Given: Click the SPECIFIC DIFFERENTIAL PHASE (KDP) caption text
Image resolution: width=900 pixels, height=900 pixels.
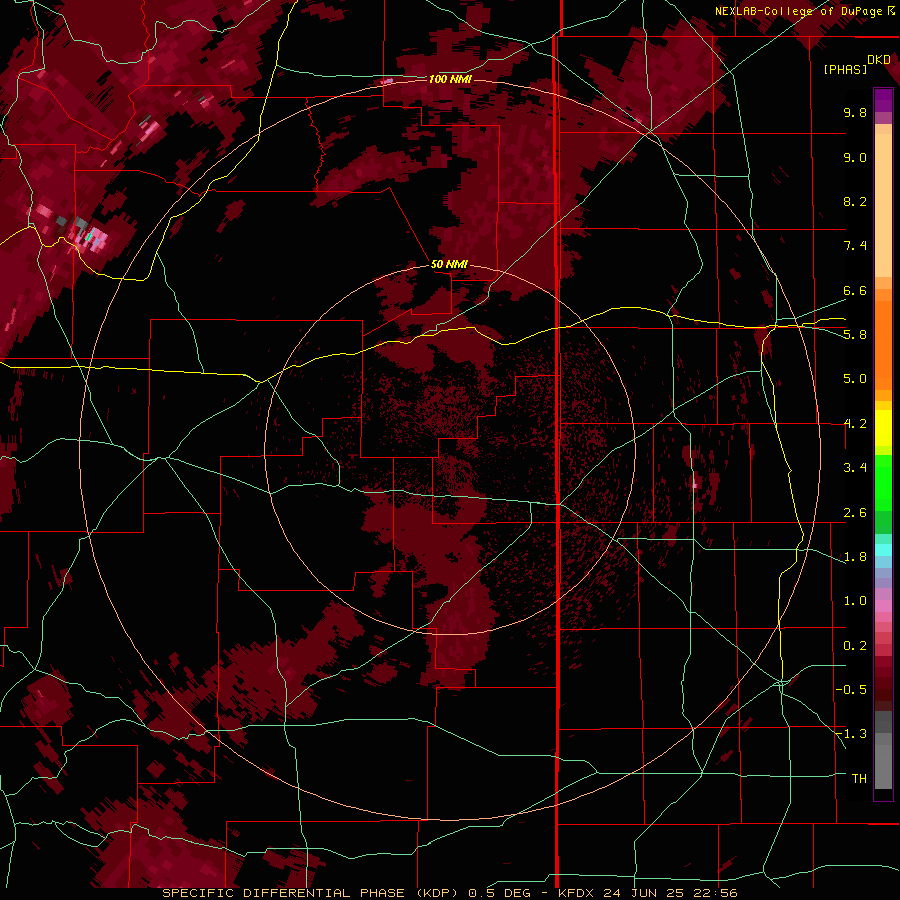Looking at the screenshot, I should point(313,893).
